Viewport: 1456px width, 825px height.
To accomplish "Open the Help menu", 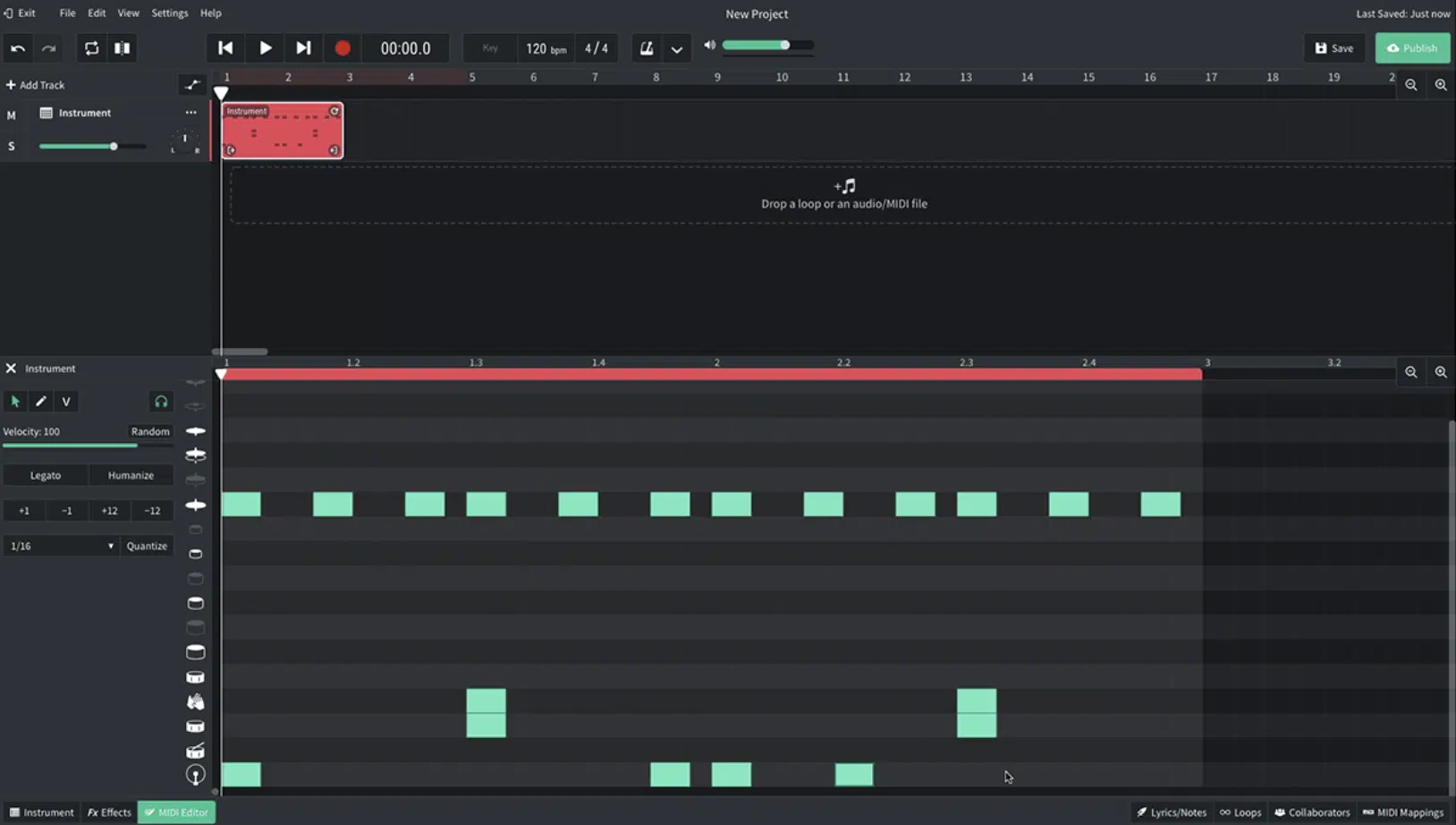I will tap(211, 13).
